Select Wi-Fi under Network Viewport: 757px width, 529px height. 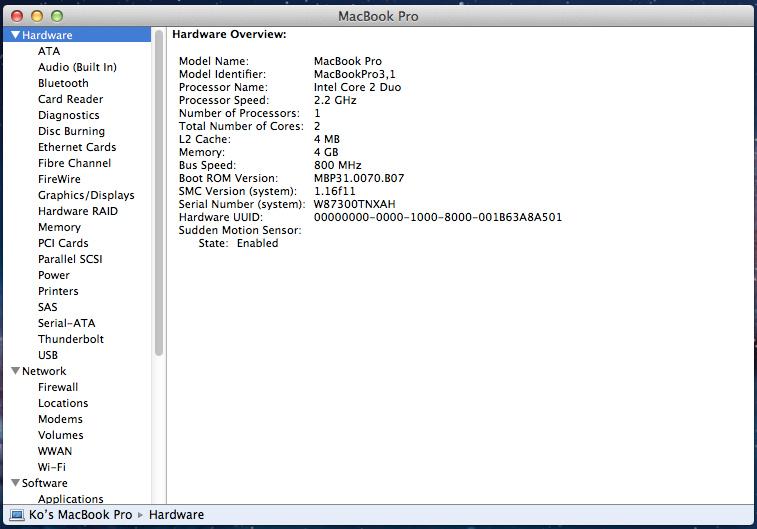pos(52,467)
